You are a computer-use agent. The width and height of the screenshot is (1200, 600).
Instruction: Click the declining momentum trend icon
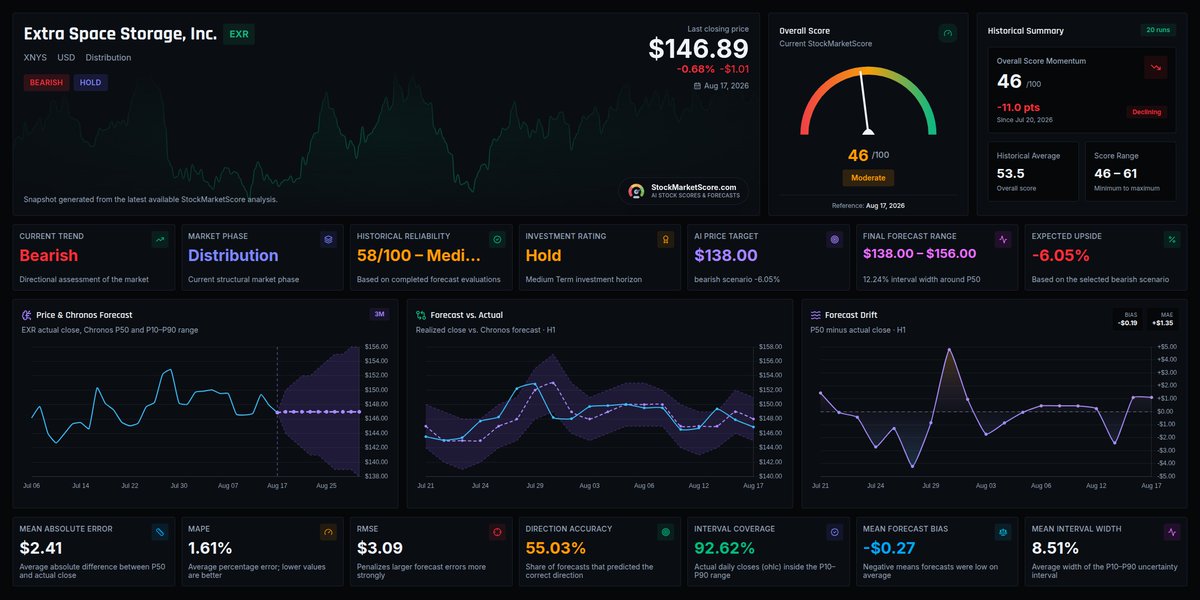pos(1156,67)
